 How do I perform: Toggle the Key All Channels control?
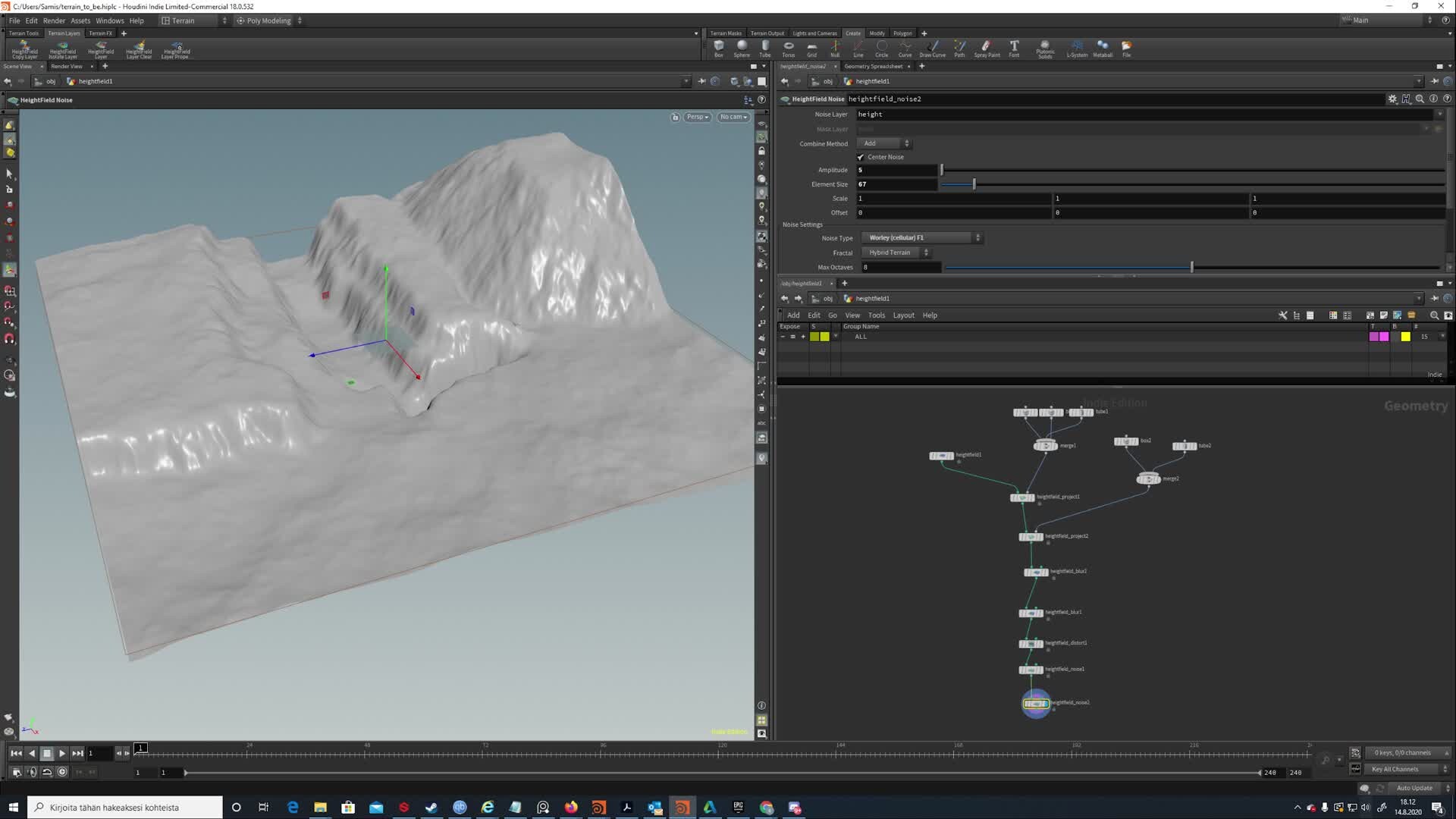pos(1394,769)
